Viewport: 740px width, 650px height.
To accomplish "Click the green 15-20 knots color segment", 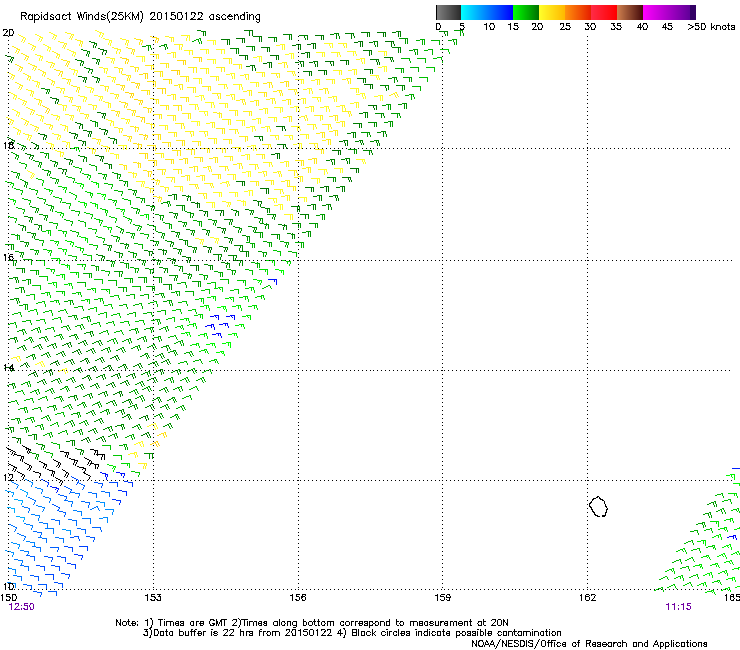I will coord(526,12).
